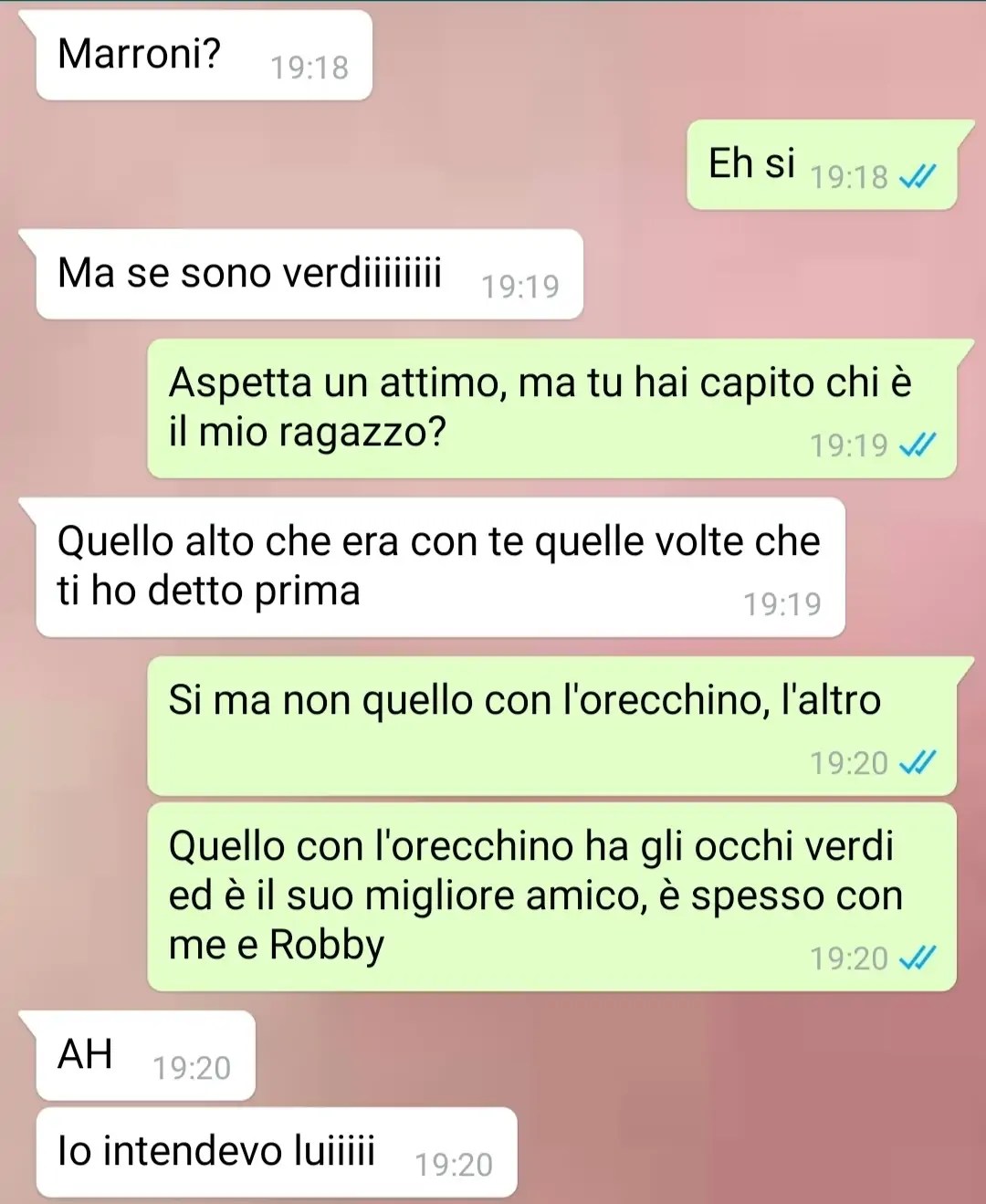Click read ticks on the 'l'altro' message

click(x=918, y=762)
